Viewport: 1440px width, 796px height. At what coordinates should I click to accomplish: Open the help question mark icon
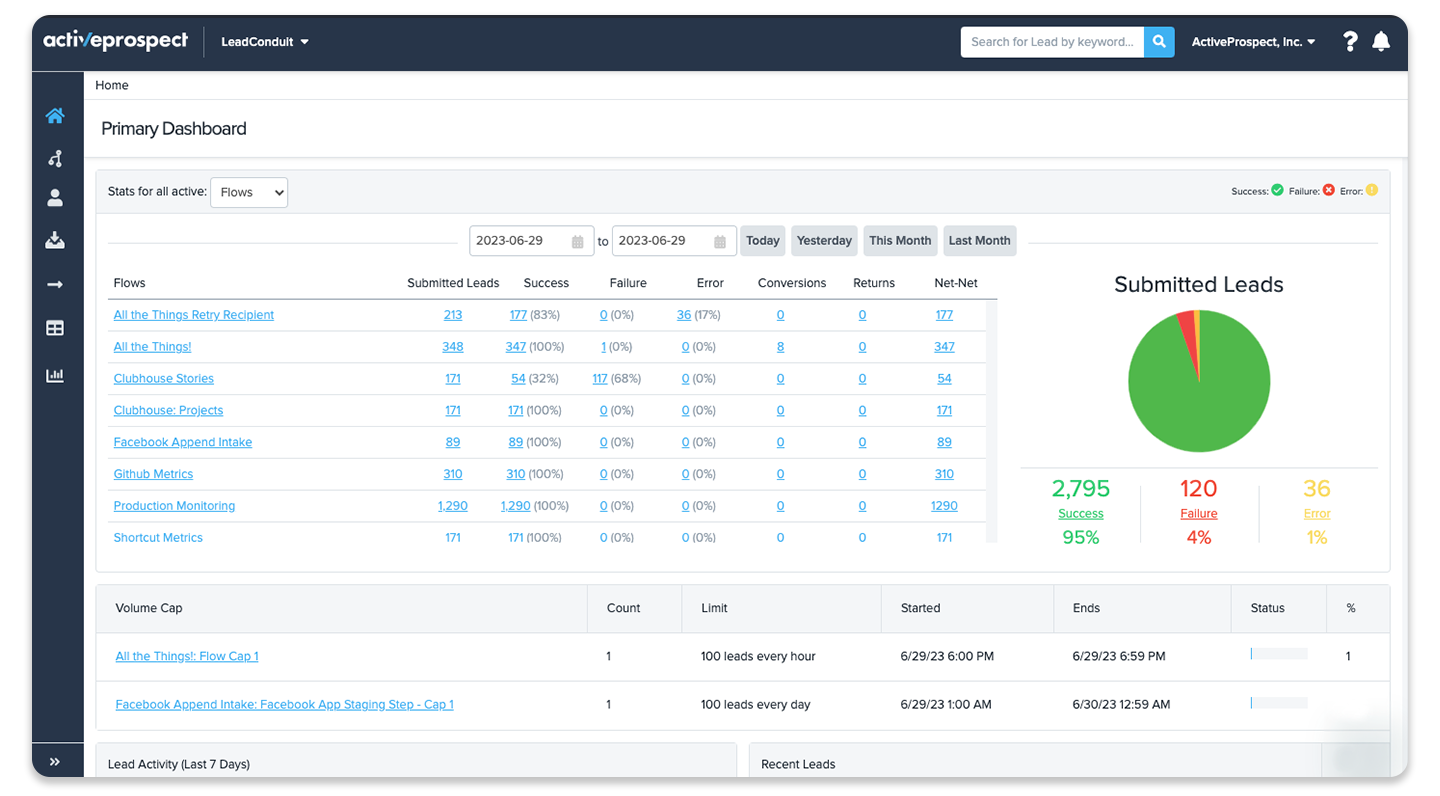coord(1350,42)
